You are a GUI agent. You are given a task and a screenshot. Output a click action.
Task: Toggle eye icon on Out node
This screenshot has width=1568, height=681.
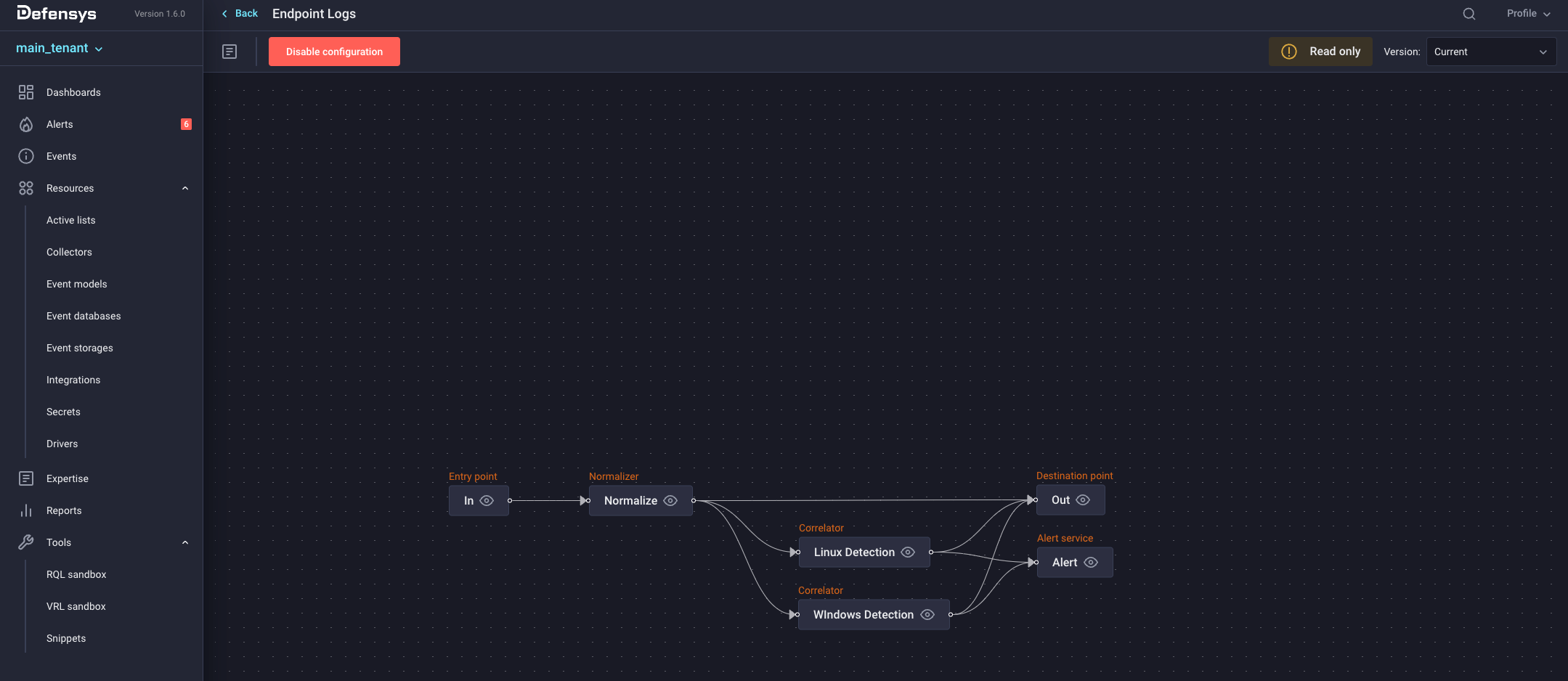point(1083,500)
